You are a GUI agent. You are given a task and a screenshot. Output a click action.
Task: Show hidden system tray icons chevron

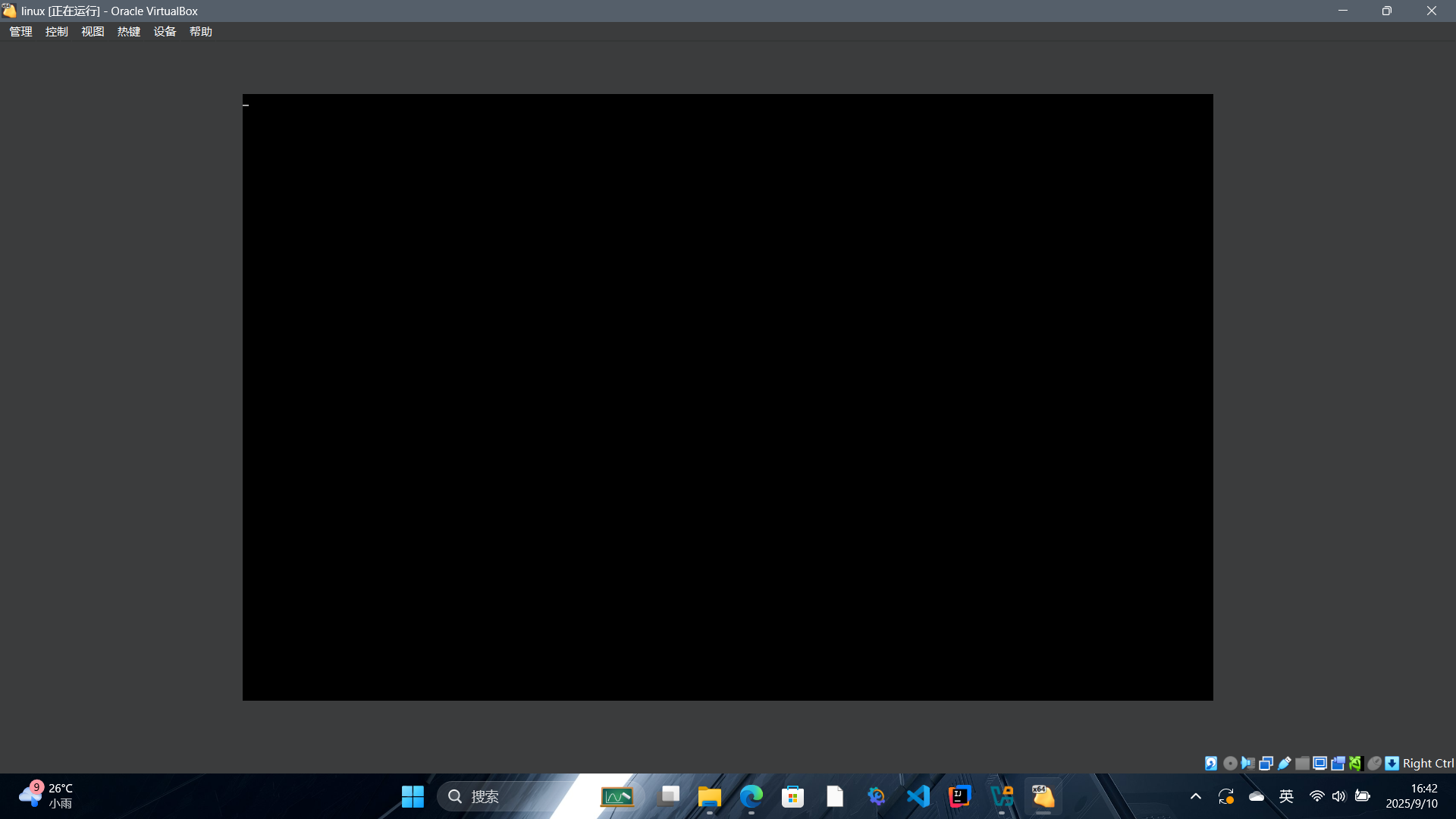[x=1196, y=796]
